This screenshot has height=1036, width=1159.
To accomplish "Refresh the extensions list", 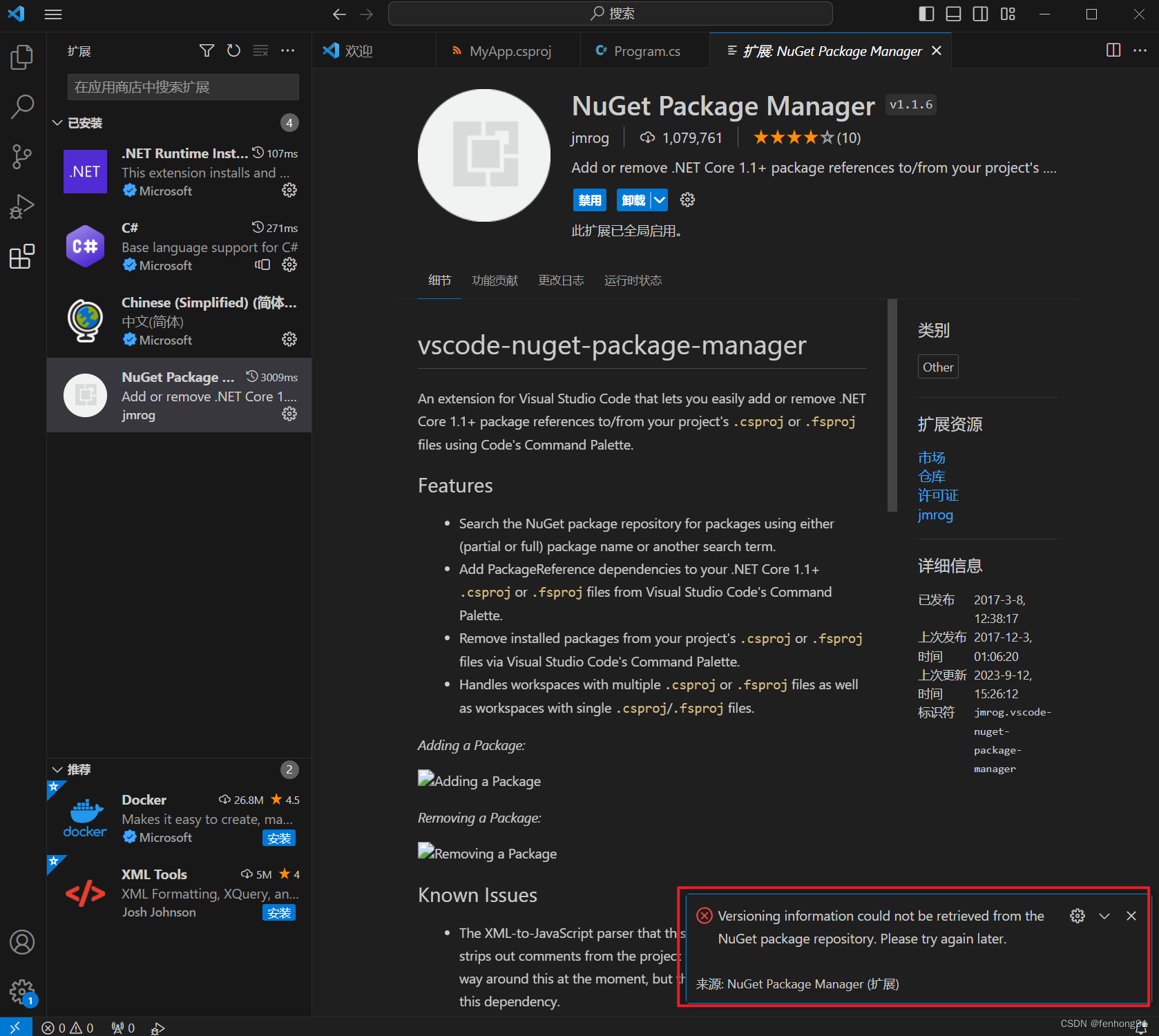I will click(233, 50).
